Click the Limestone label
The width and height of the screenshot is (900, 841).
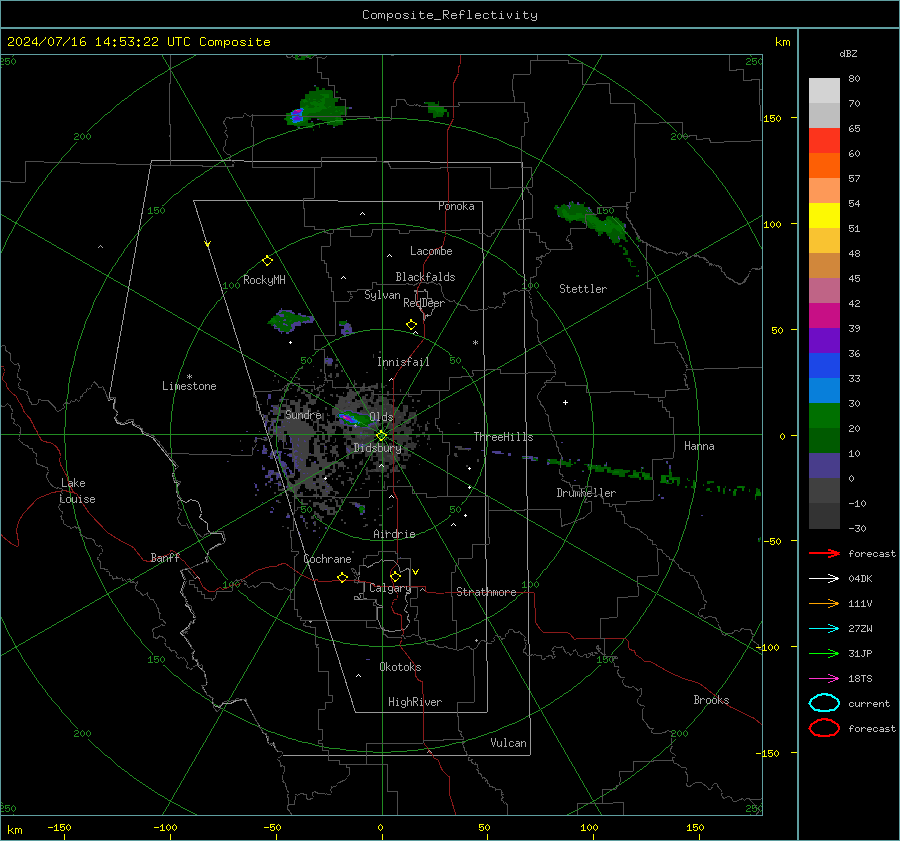tap(189, 386)
